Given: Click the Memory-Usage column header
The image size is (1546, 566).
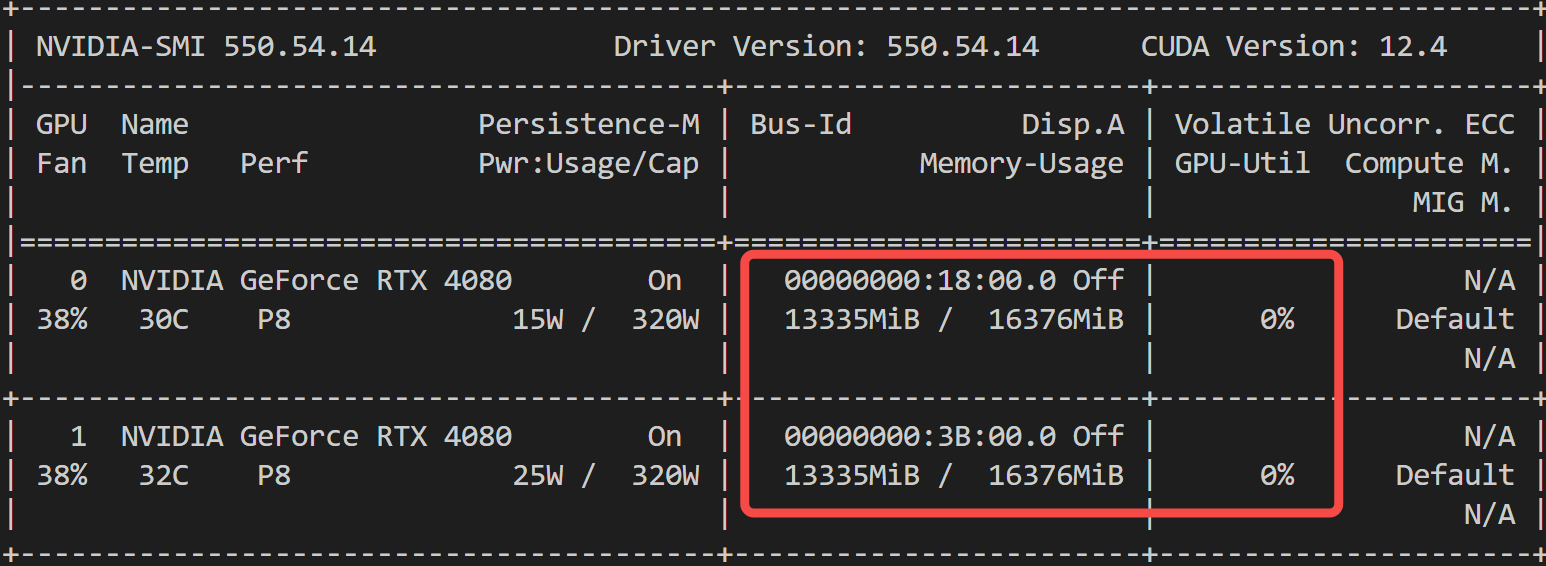Looking at the screenshot, I should (1022, 163).
